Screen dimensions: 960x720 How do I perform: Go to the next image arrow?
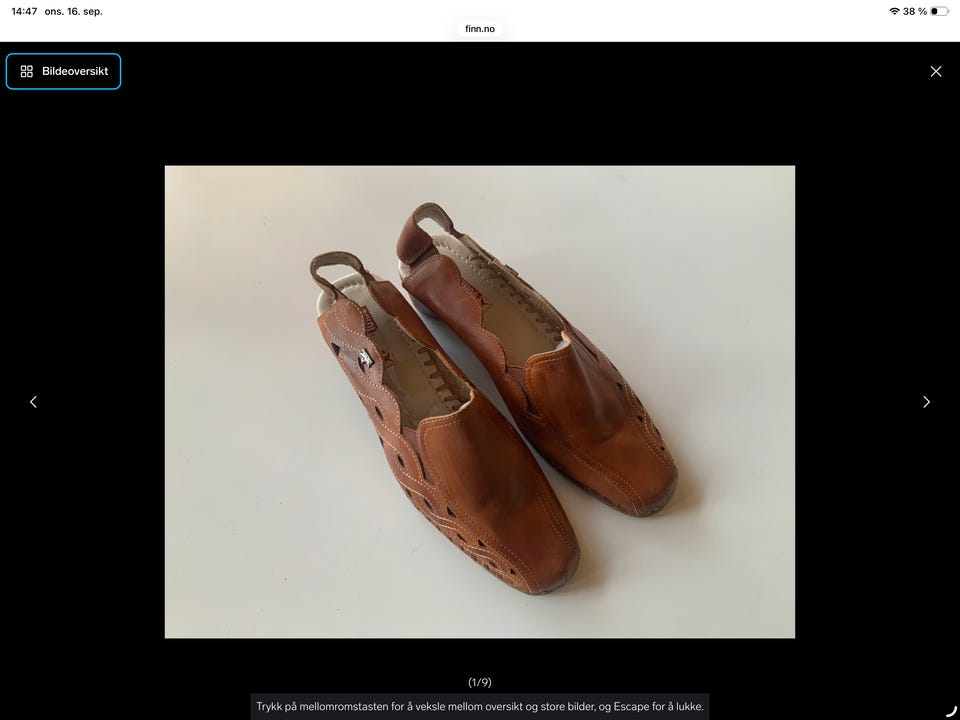point(926,402)
